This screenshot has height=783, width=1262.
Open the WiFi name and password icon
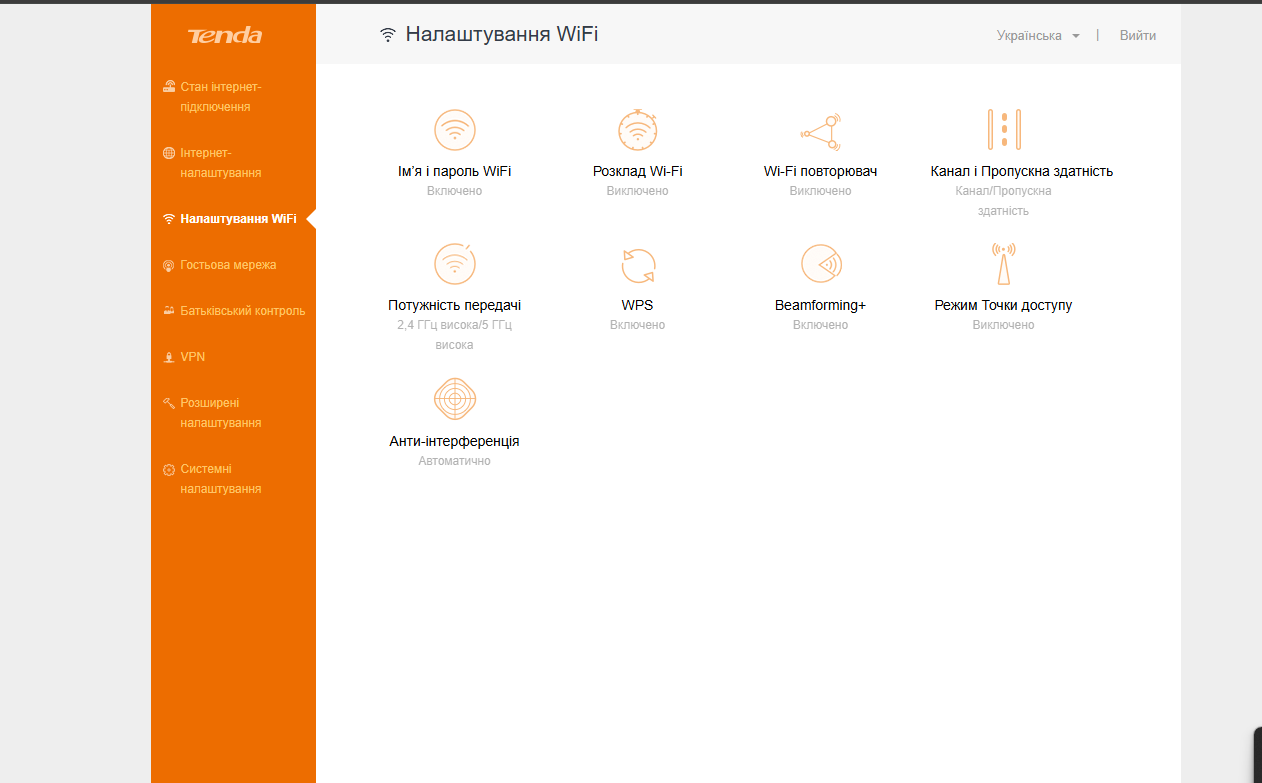point(455,130)
